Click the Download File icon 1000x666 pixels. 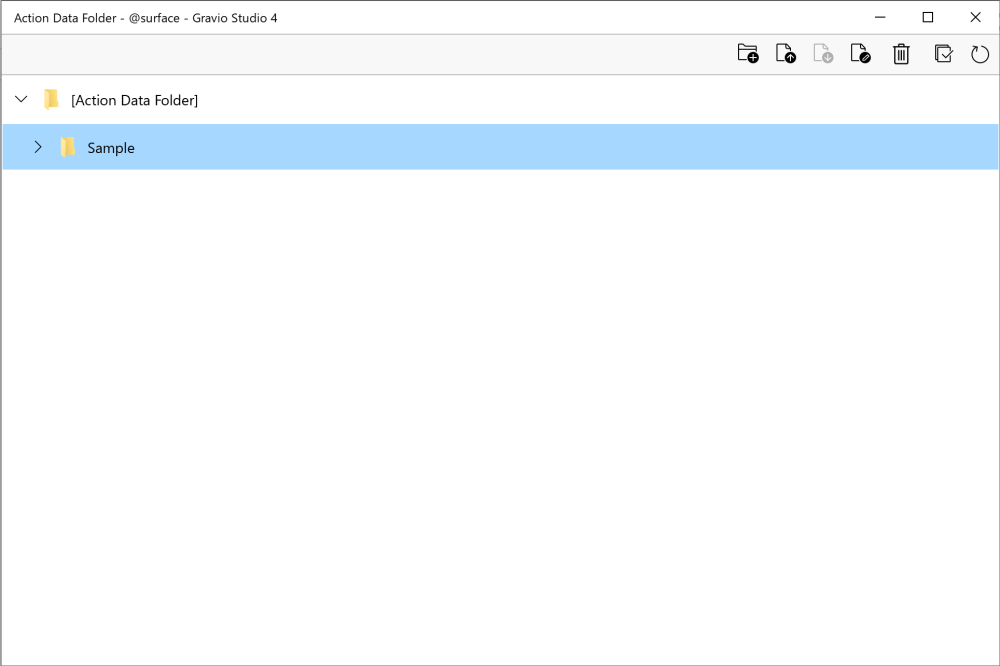coord(824,53)
